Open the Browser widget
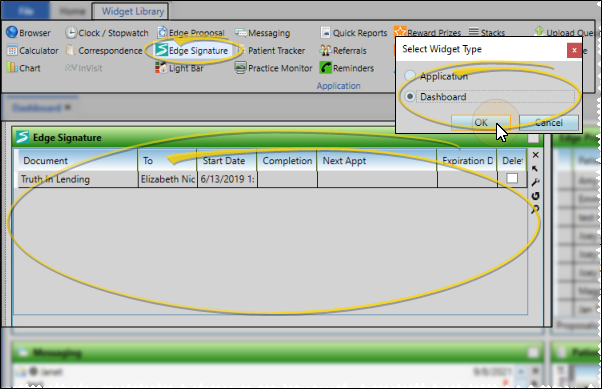602x389 pixels. tap(28, 33)
